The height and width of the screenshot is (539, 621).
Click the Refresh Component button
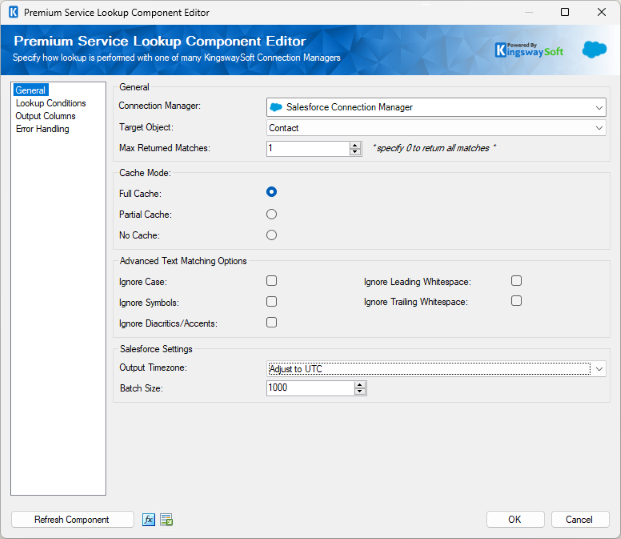[72, 520]
